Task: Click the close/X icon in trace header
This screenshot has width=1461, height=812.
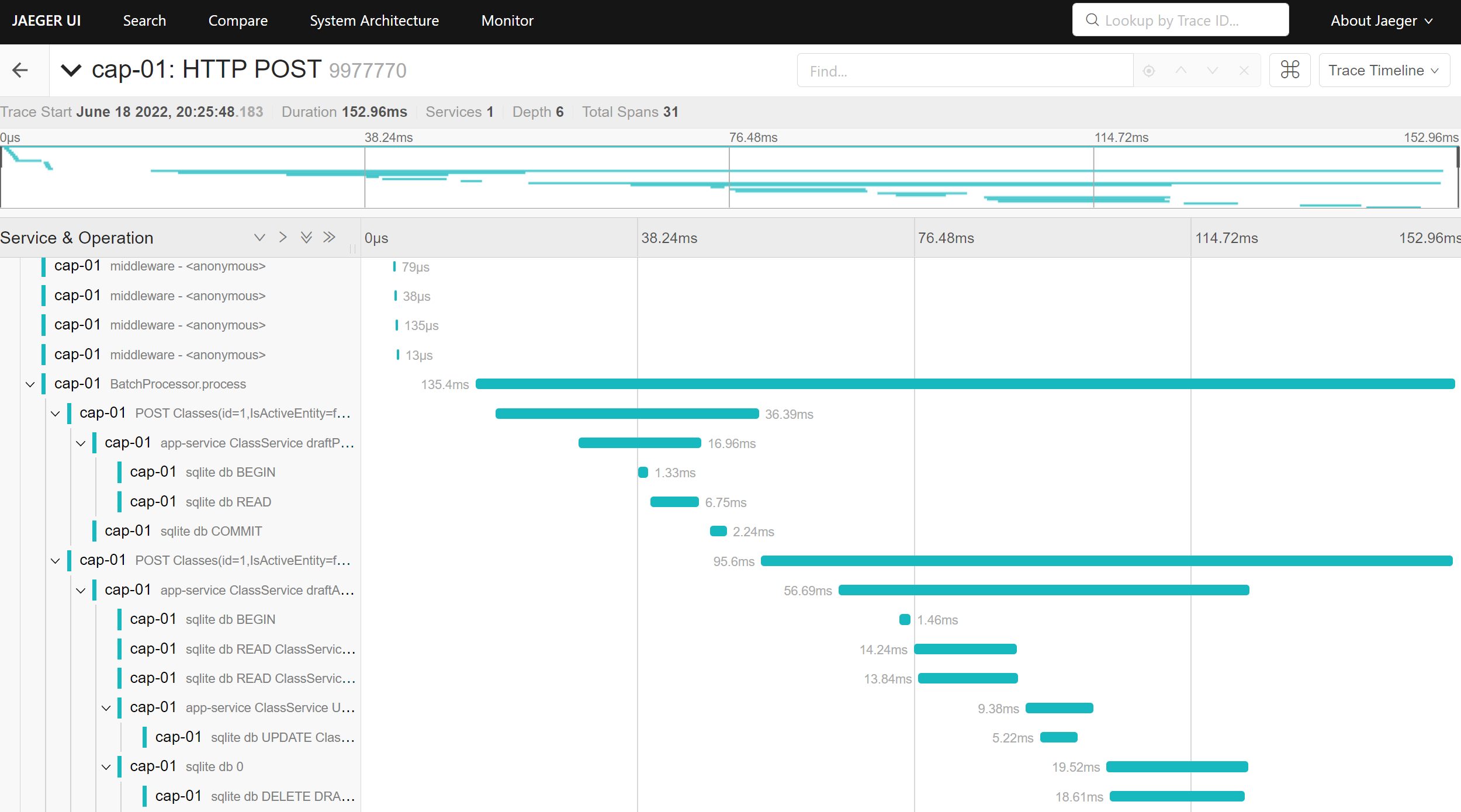Action: click(1244, 70)
